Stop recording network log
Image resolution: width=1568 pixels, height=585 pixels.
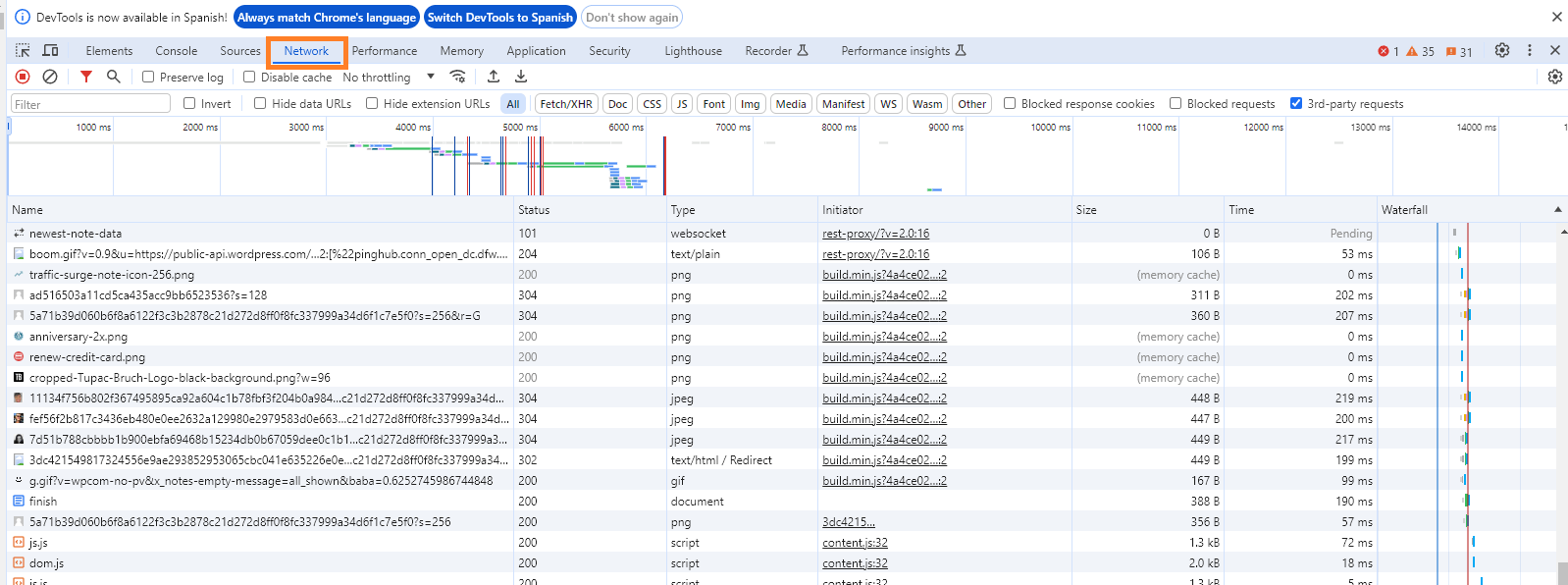pyautogui.click(x=23, y=77)
